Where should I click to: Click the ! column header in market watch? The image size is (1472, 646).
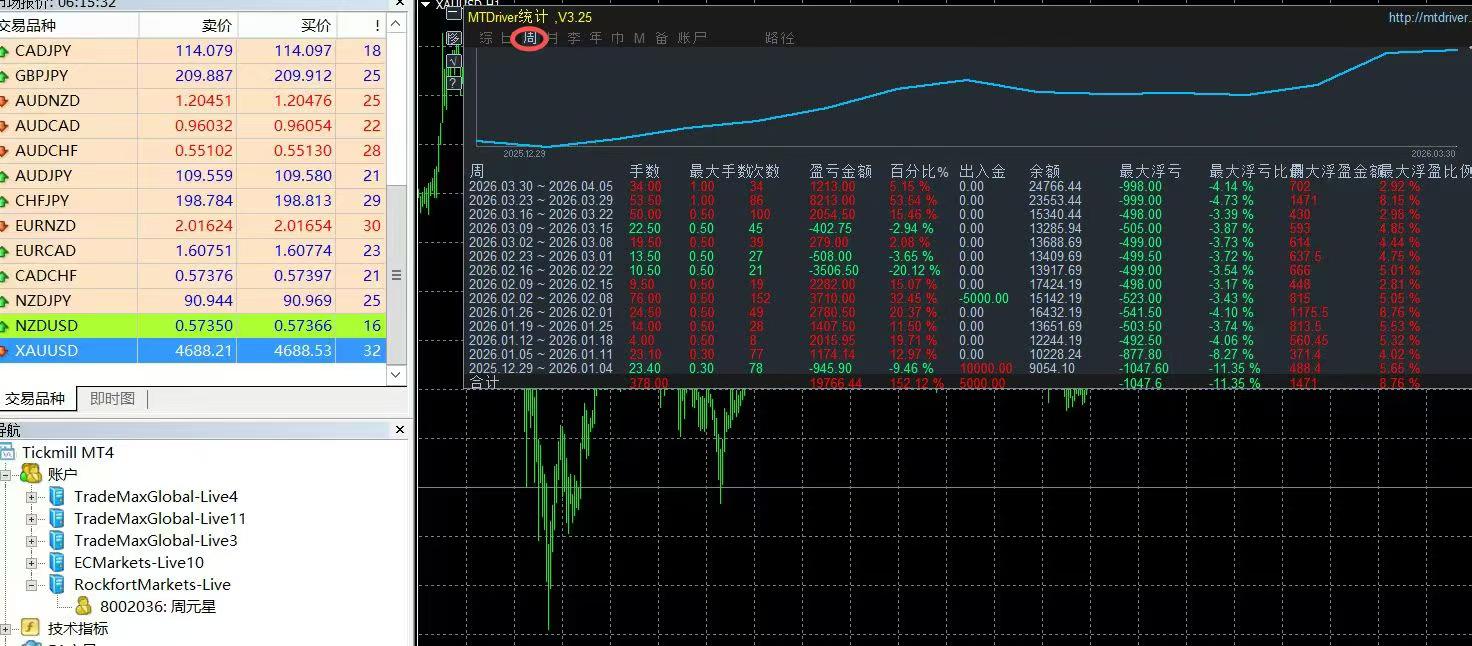pos(361,25)
